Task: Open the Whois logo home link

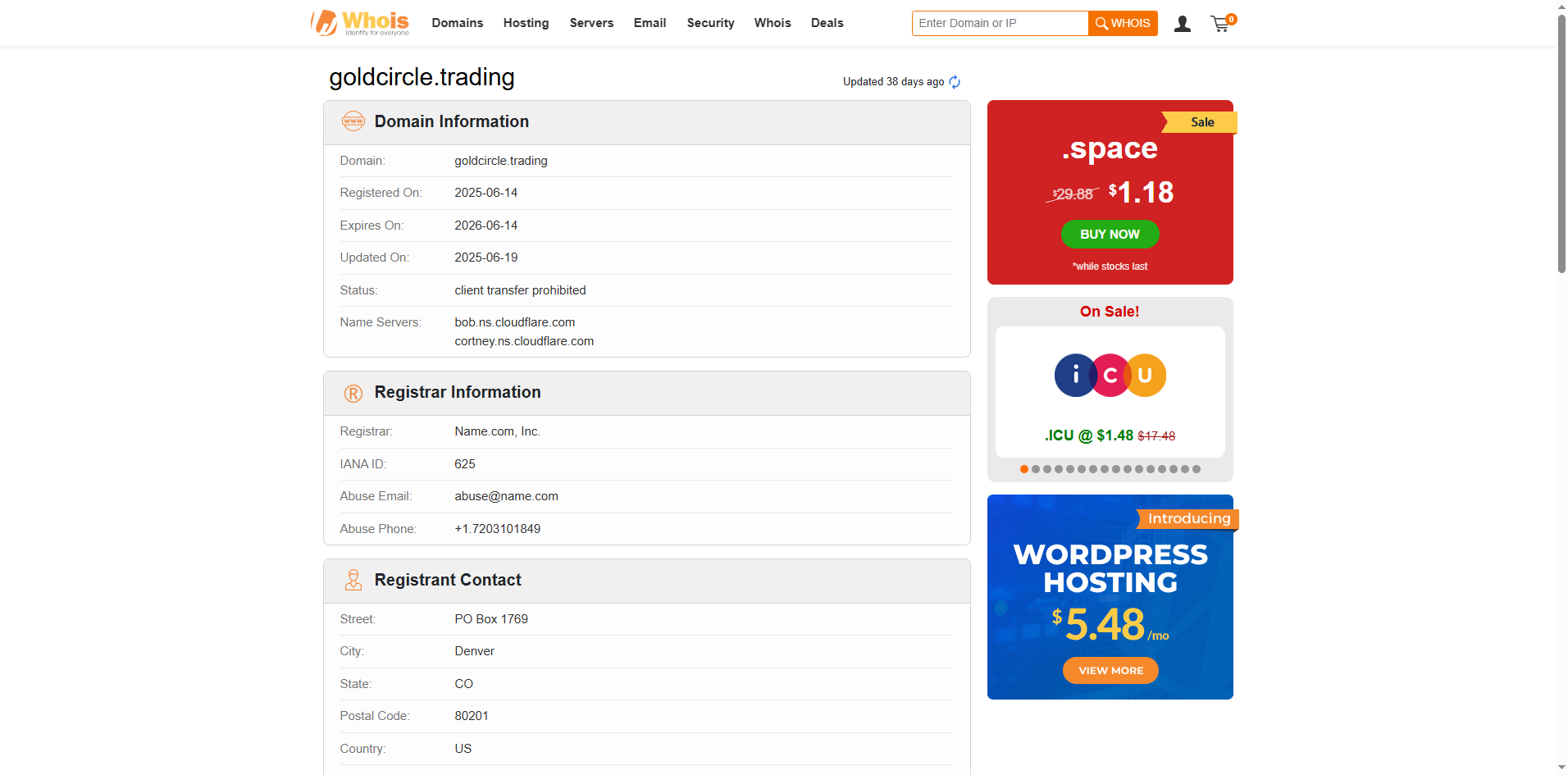Action: (359, 23)
